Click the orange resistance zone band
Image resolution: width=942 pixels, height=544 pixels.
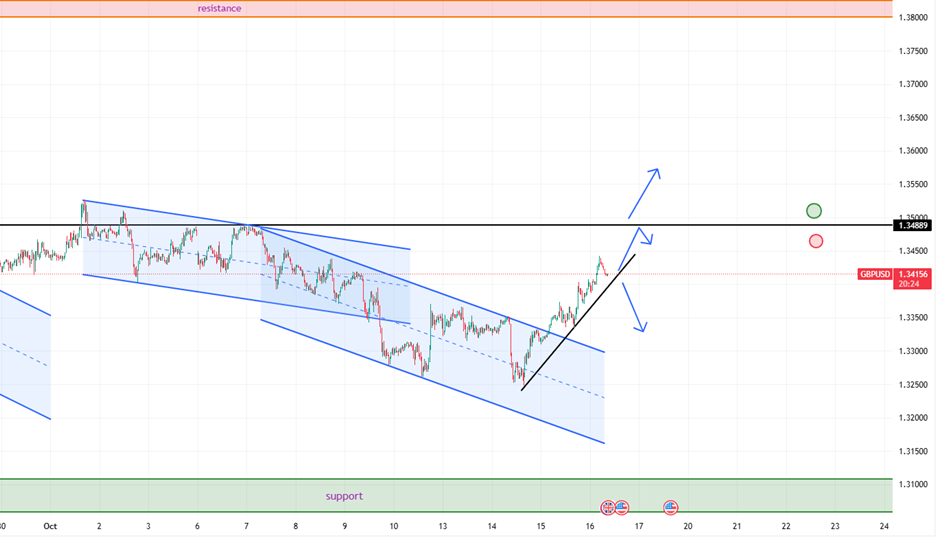500,9
